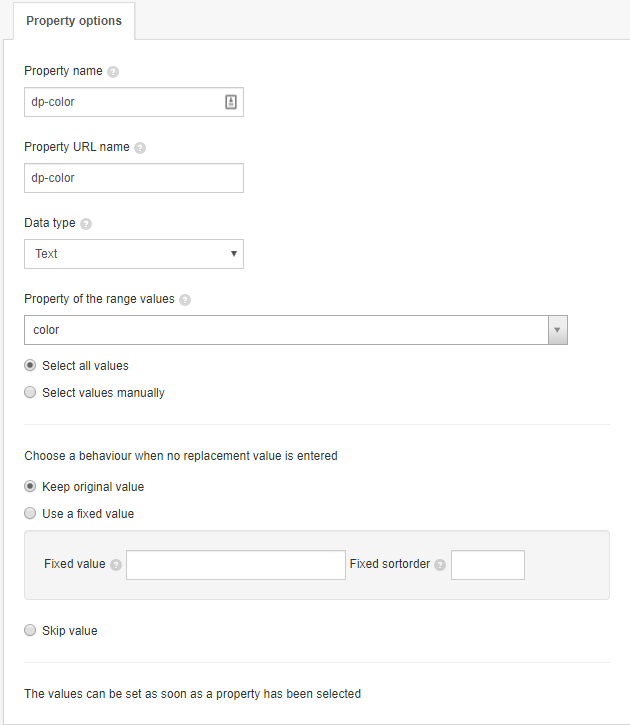Viewport: 630px width, 725px height.
Task: Select the 'Select all values' radio button
Action: (x=30, y=365)
